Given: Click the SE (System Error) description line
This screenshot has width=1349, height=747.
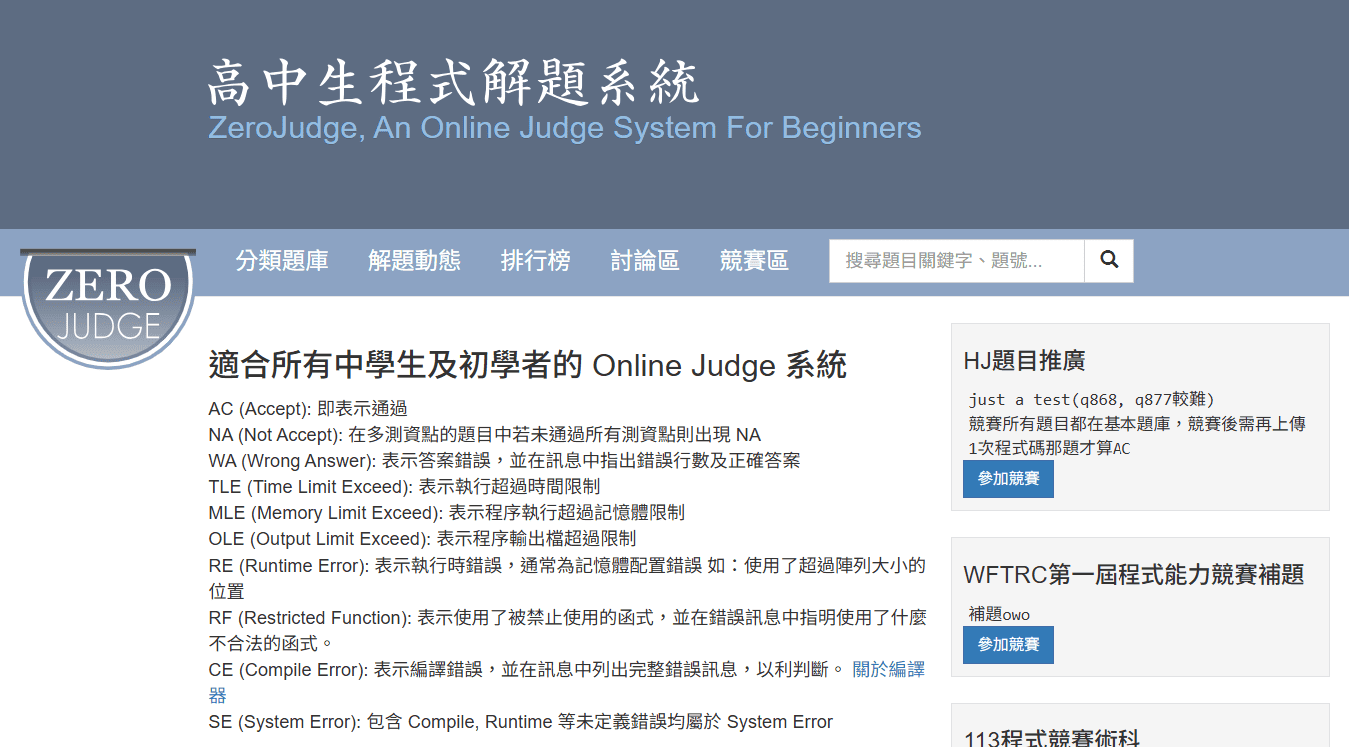Looking at the screenshot, I should [x=520, y=722].
